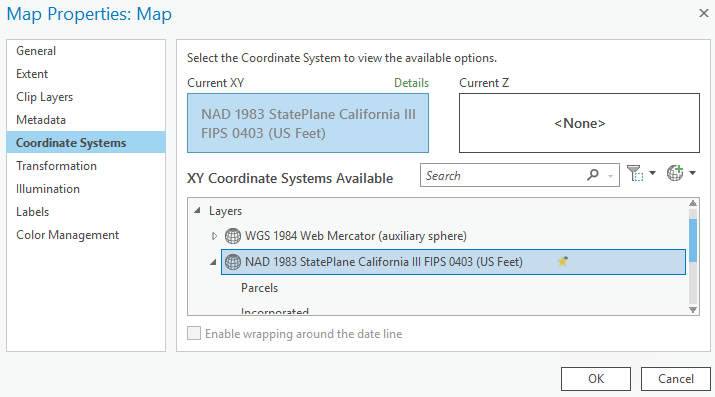The image size is (715, 397).
Task: Click the Details link
Action: pos(411,83)
